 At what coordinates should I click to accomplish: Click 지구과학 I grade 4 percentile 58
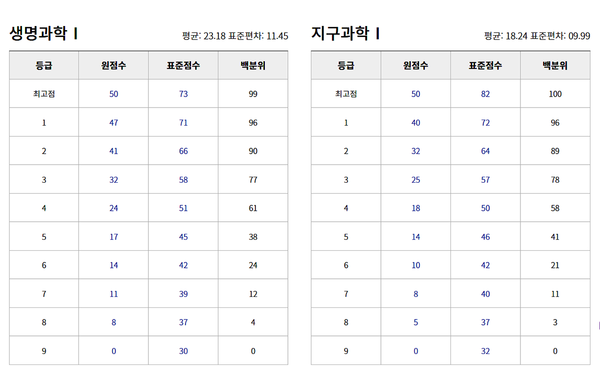[555, 208]
